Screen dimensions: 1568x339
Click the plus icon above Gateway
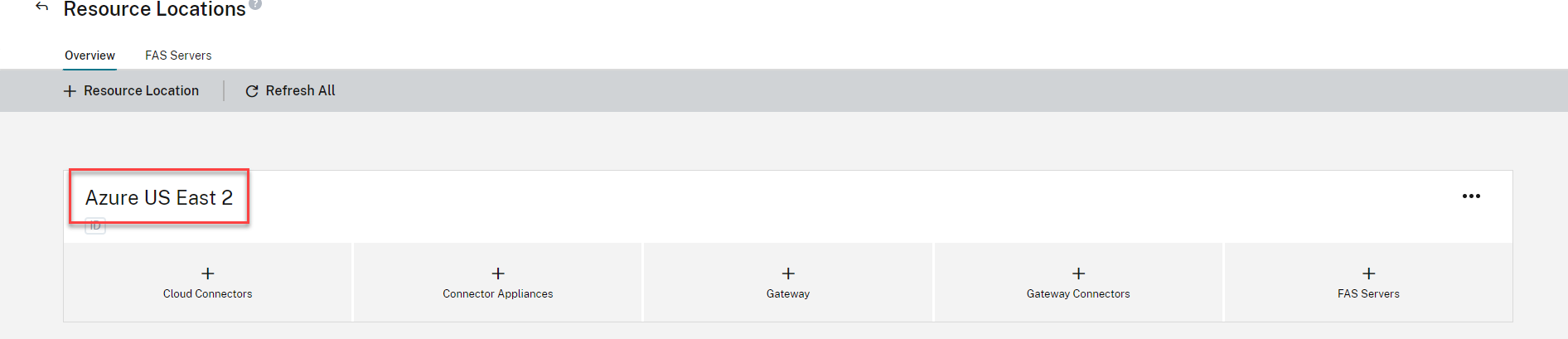click(788, 274)
